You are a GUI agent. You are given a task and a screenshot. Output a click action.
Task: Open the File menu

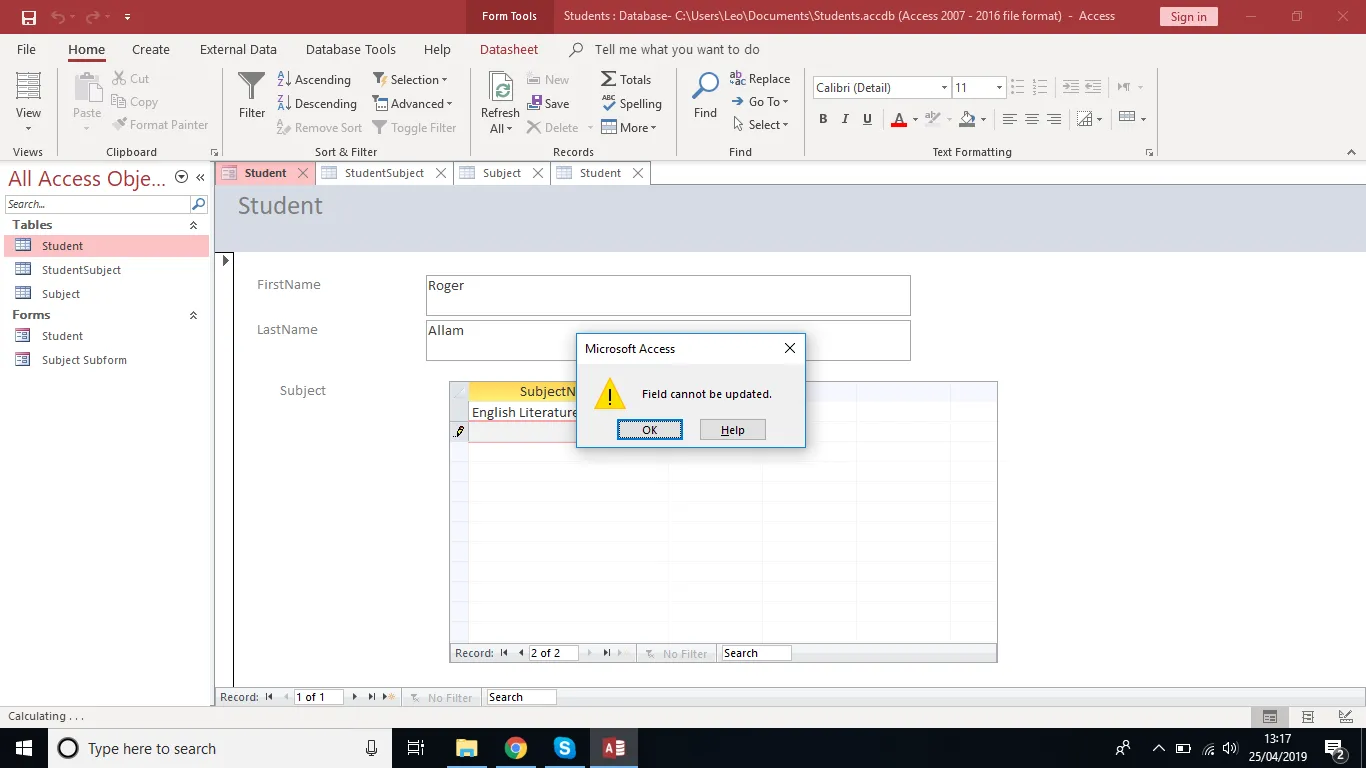coord(26,49)
